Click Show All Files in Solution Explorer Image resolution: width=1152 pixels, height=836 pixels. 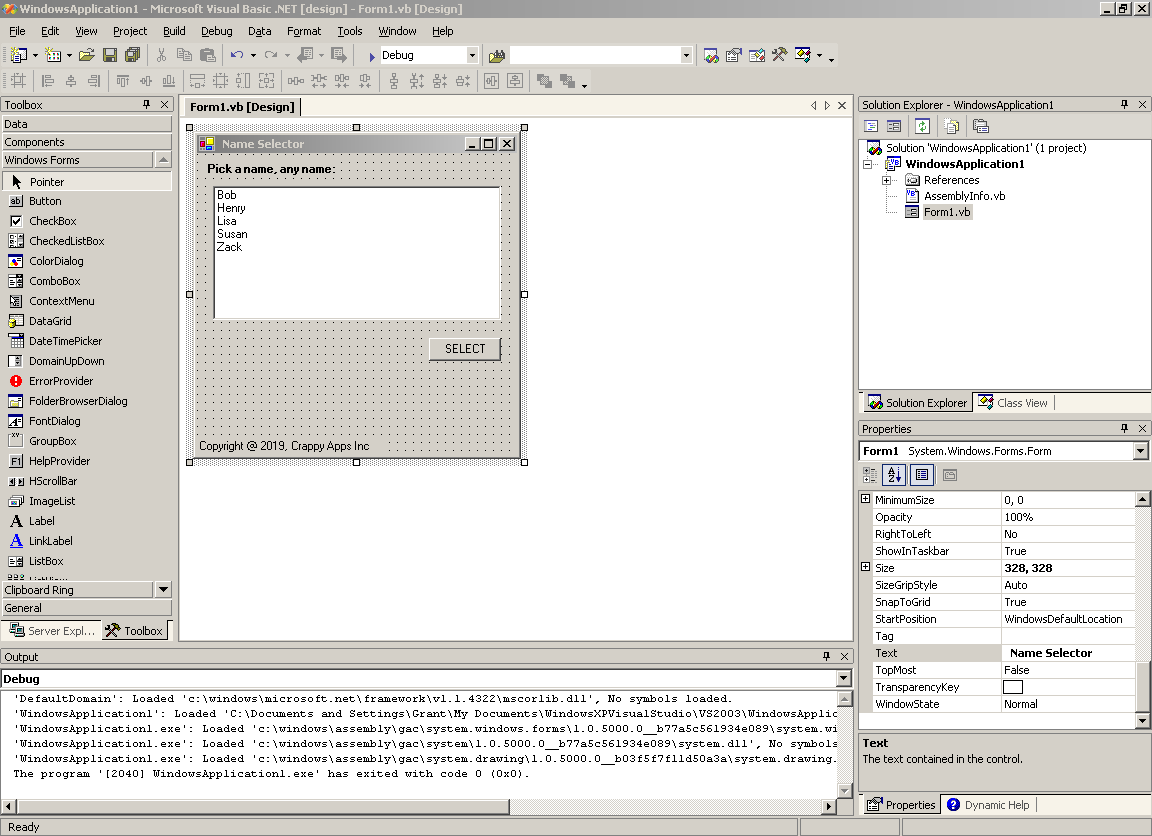click(x=952, y=126)
